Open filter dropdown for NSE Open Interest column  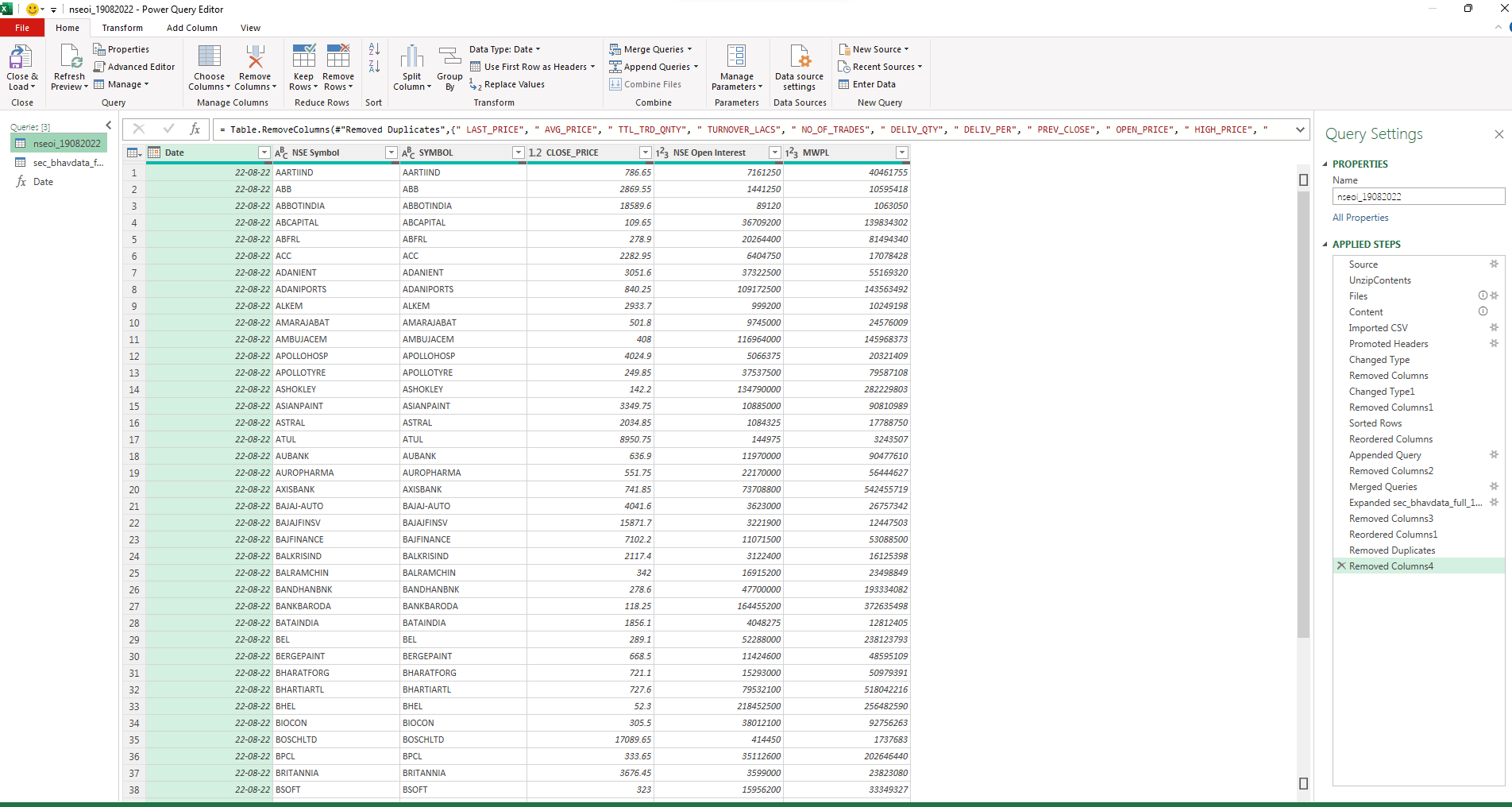774,153
